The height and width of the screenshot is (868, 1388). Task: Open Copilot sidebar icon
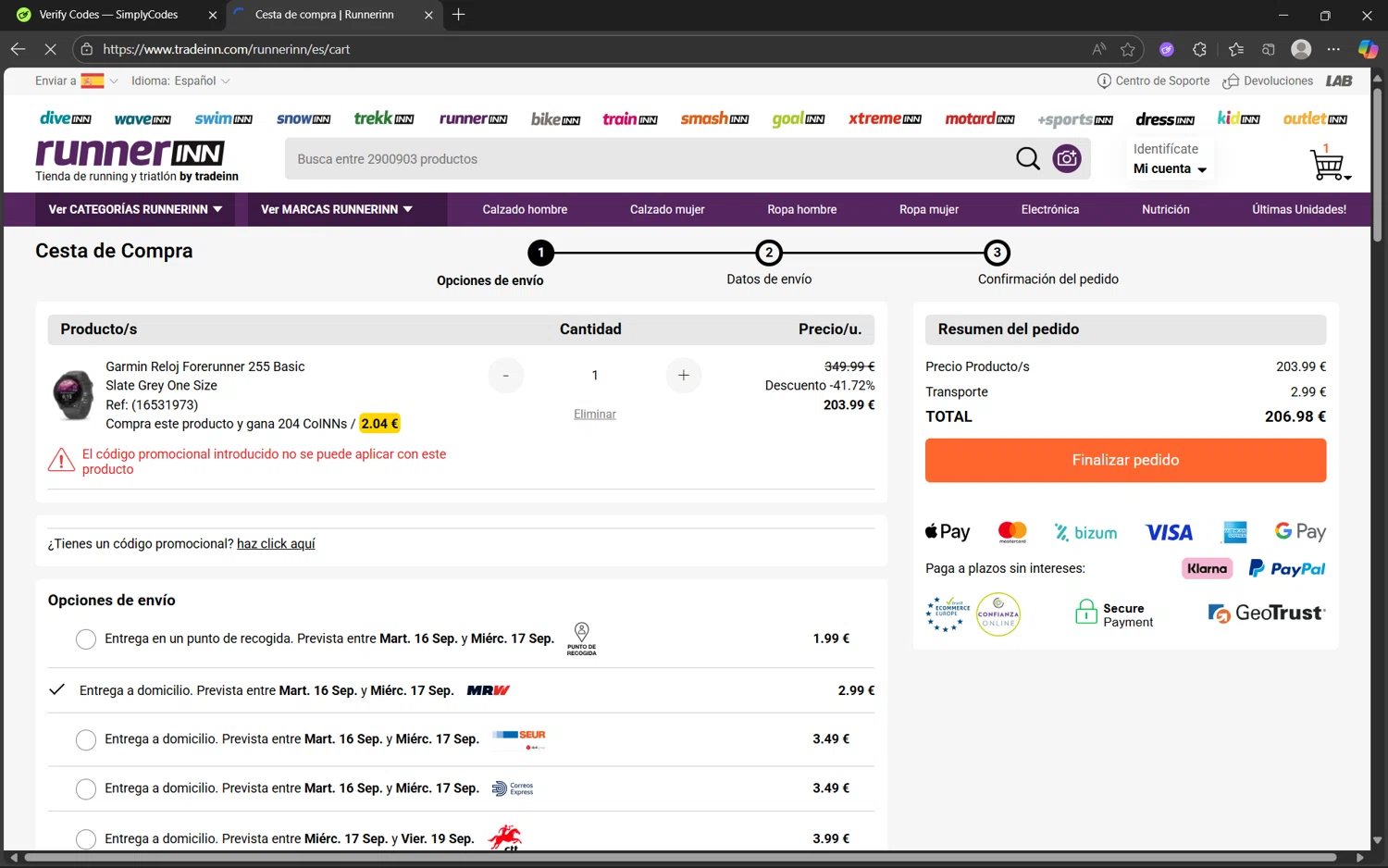click(x=1367, y=49)
